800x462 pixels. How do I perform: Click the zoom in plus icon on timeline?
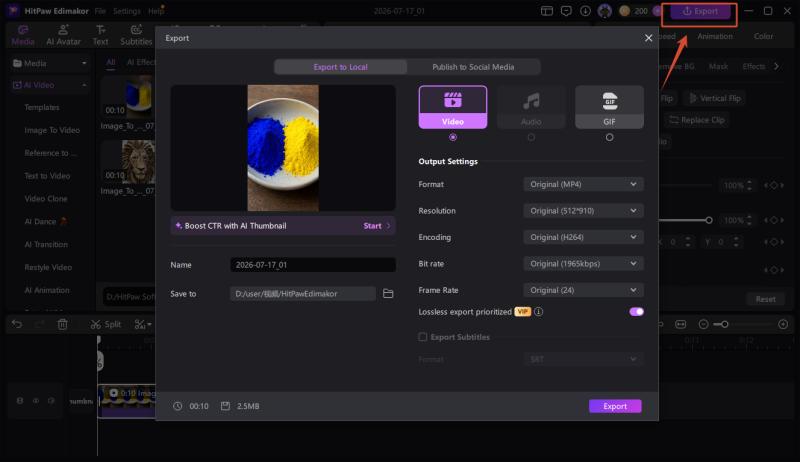coord(783,324)
